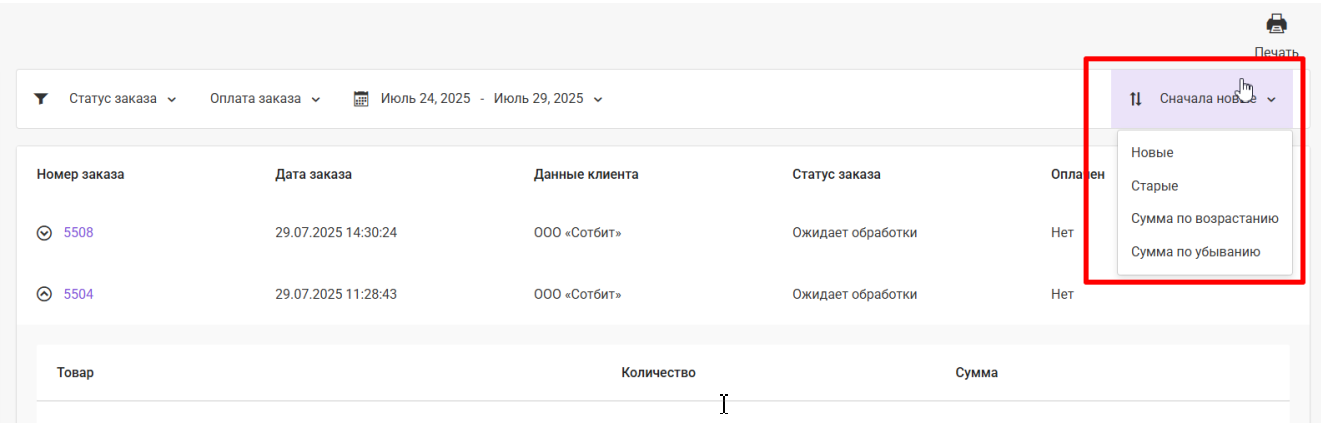Open the Статус заказа filter dropdown
Image resolution: width=1321 pixels, height=425 pixels.
click(x=122, y=99)
